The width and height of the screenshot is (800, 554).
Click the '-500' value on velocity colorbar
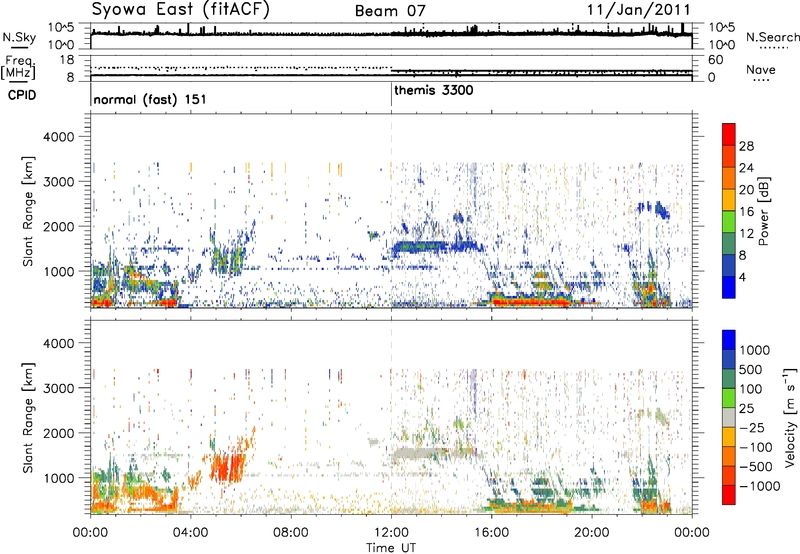(x=756, y=467)
